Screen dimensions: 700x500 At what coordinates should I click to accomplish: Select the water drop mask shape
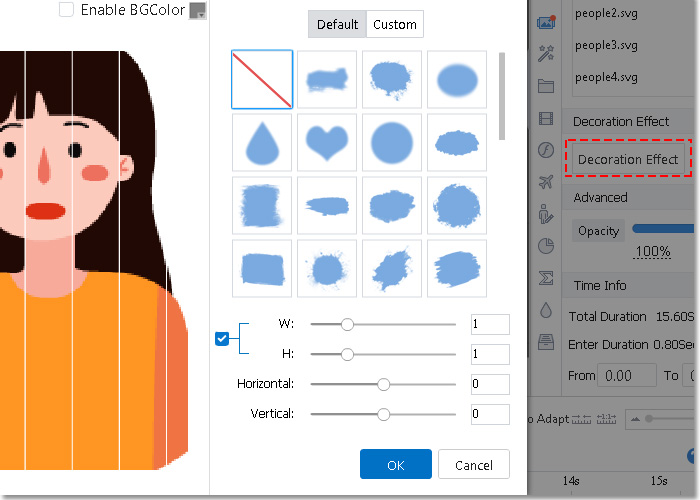pyautogui.click(x=262, y=142)
